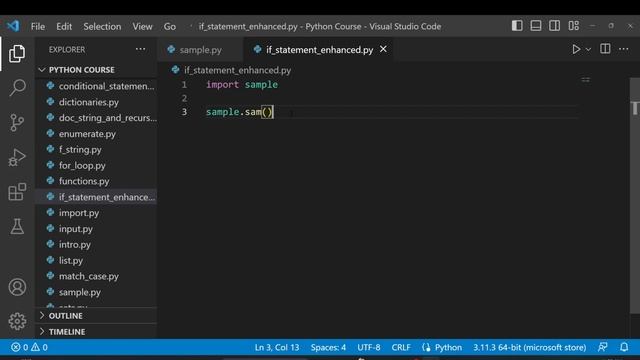Open input.py in explorer
The image size is (640, 360).
[96, 229]
